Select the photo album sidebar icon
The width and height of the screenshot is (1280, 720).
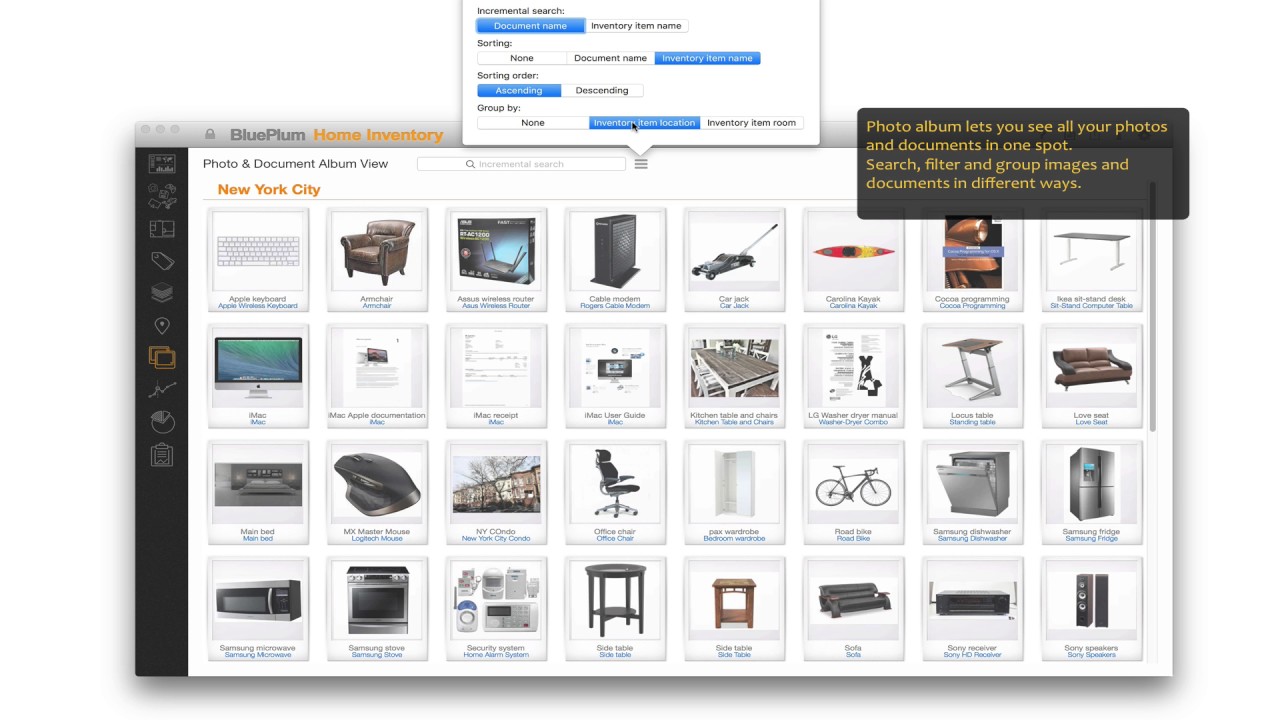161,357
